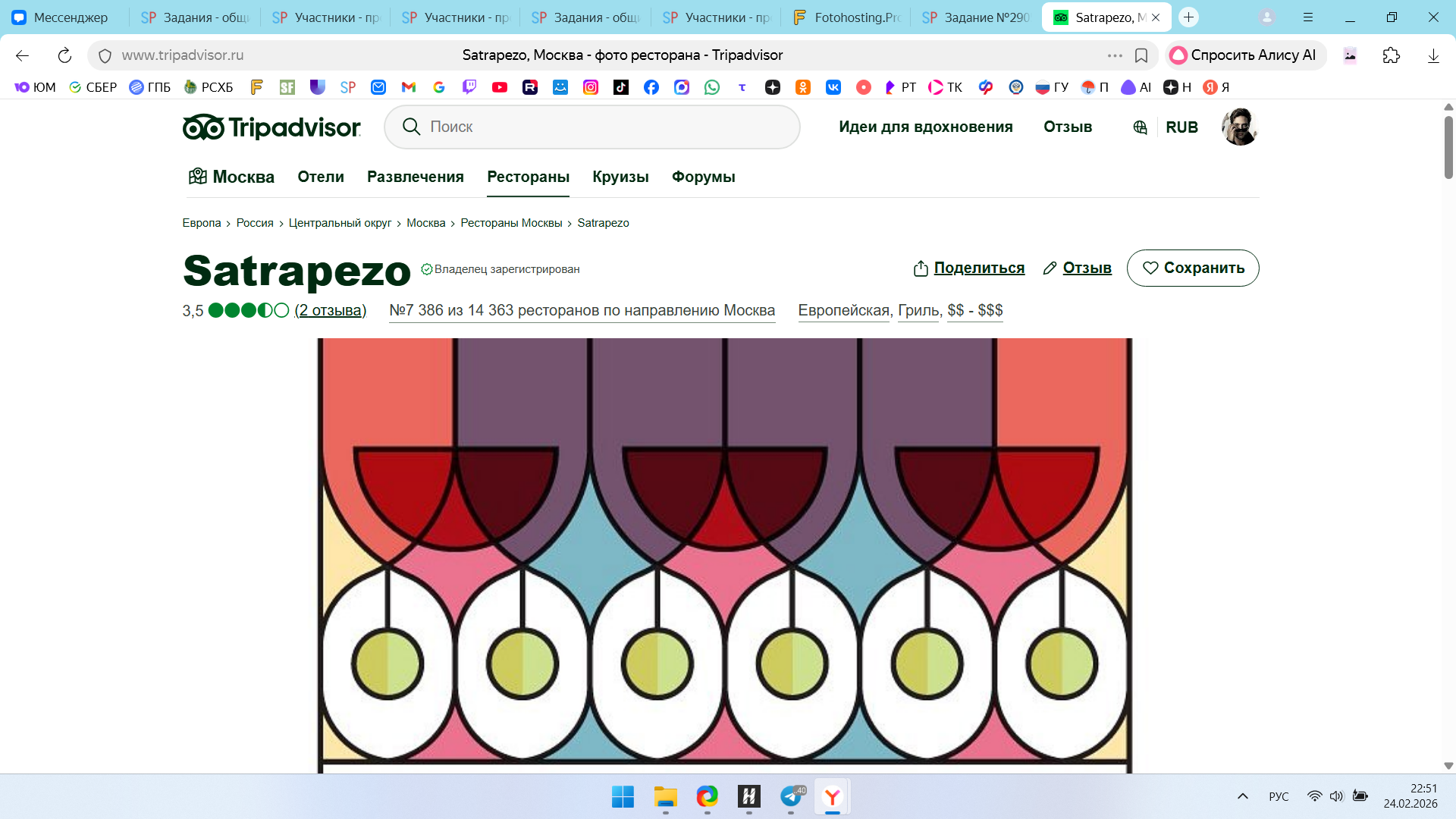Viewport: 1456px width, 819px height.
Task: Click the Tripadvisor owl logo
Action: pyautogui.click(x=203, y=127)
